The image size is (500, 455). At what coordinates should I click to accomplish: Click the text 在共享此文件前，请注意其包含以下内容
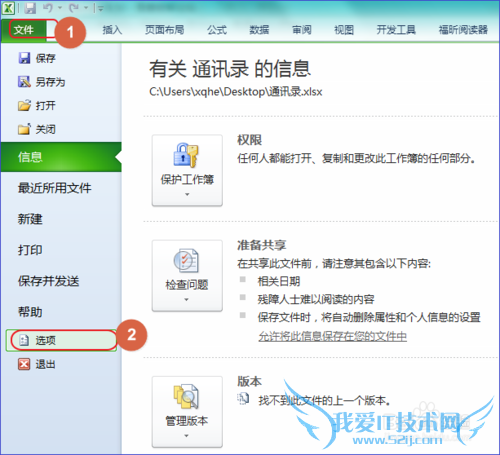tap(334, 264)
